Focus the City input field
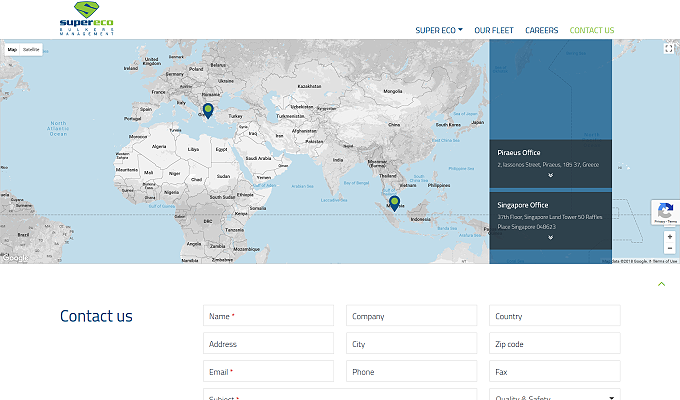 coord(412,343)
